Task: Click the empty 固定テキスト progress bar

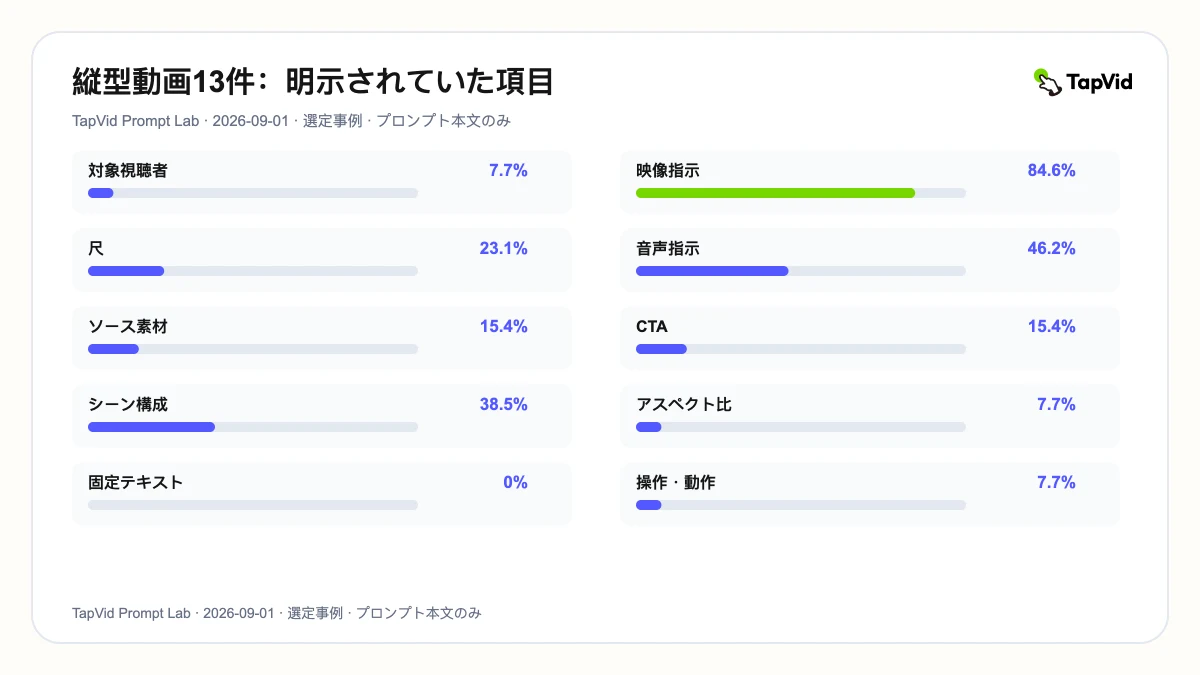Action: pos(253,505)
